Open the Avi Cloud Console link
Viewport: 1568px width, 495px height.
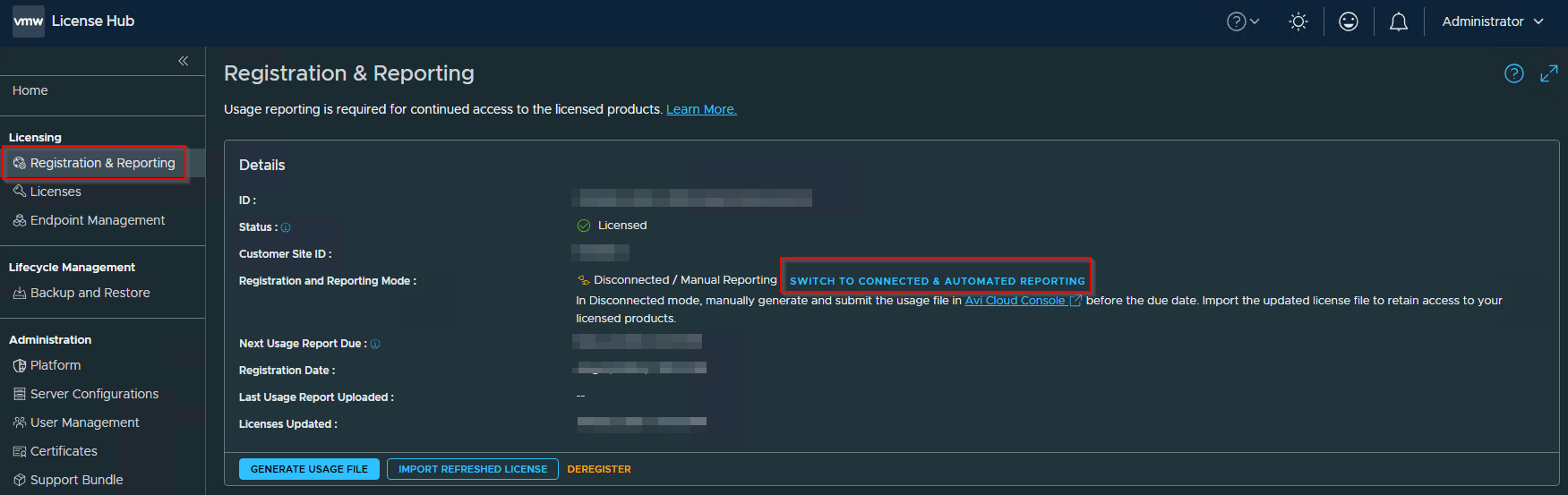pos(1024,301)
